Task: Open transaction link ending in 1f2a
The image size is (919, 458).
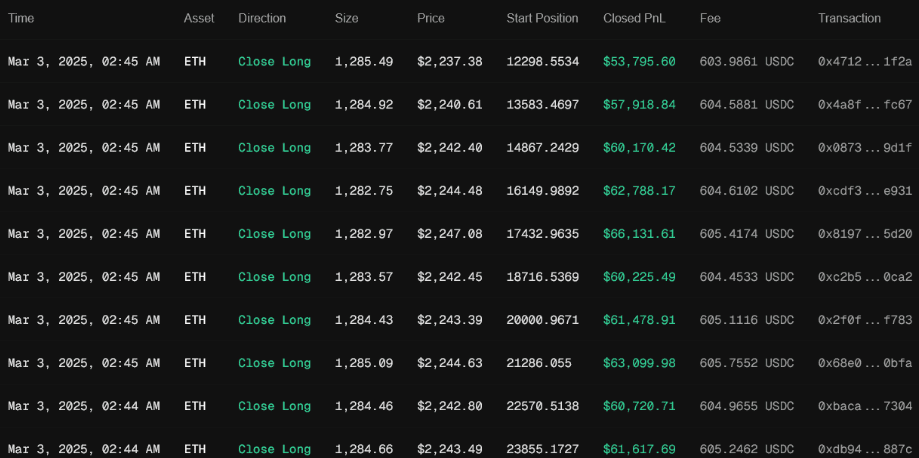Action: (865, 62)
